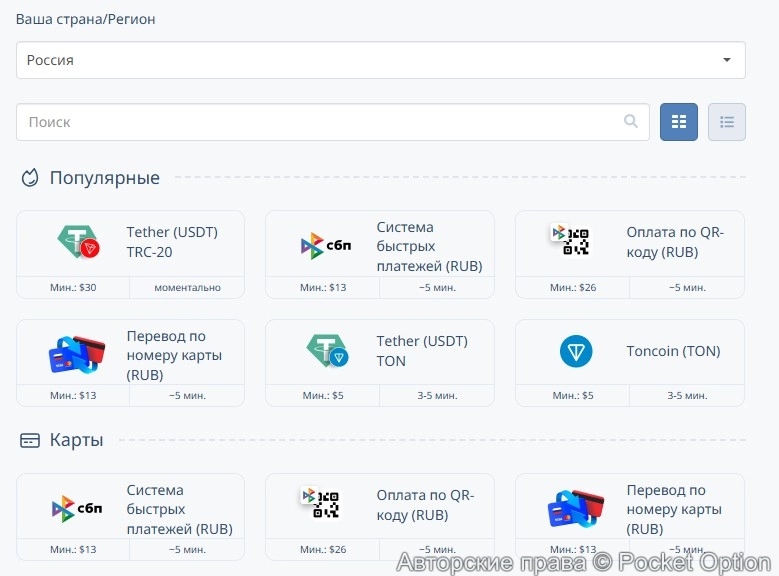Image resolution: width=779 pixels, height=576 pixels.
Task: Click the Toncoin TON logo icon
Action: 576,351
